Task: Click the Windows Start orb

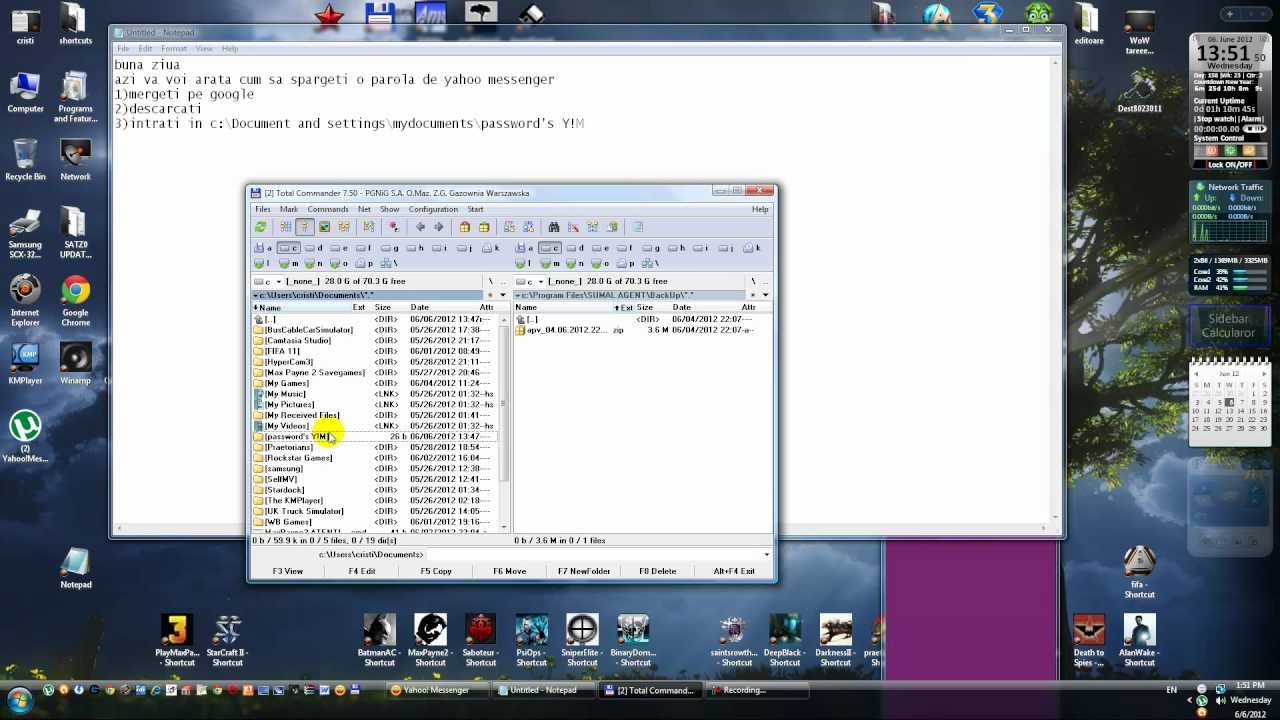Action: tap(20, 700)
